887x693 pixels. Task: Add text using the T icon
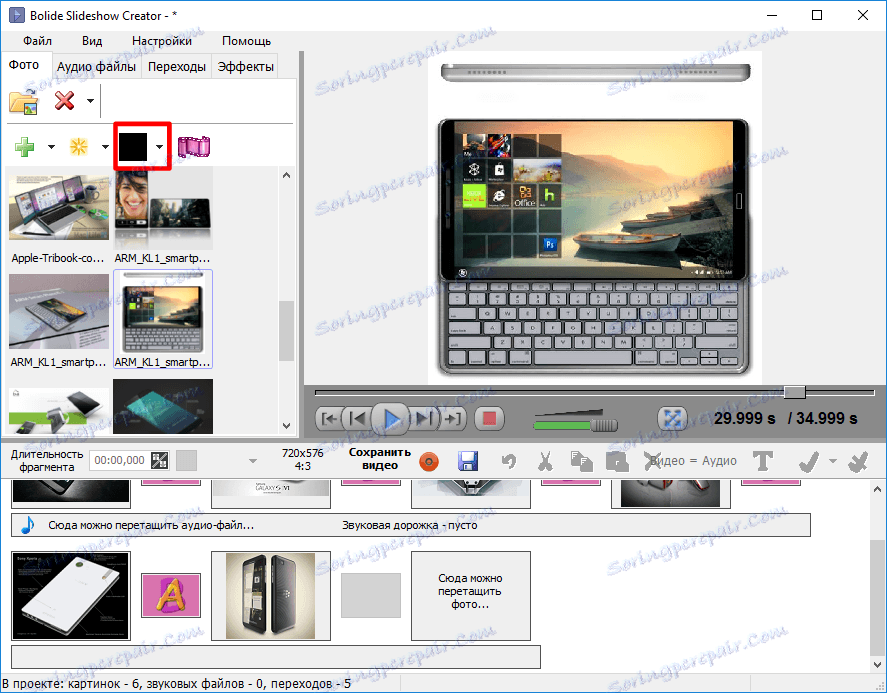763,460
